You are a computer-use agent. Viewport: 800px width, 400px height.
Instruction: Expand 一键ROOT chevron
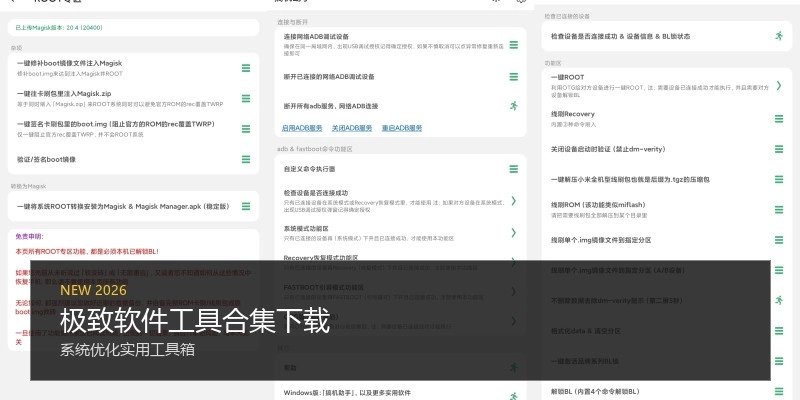[779, 85]
